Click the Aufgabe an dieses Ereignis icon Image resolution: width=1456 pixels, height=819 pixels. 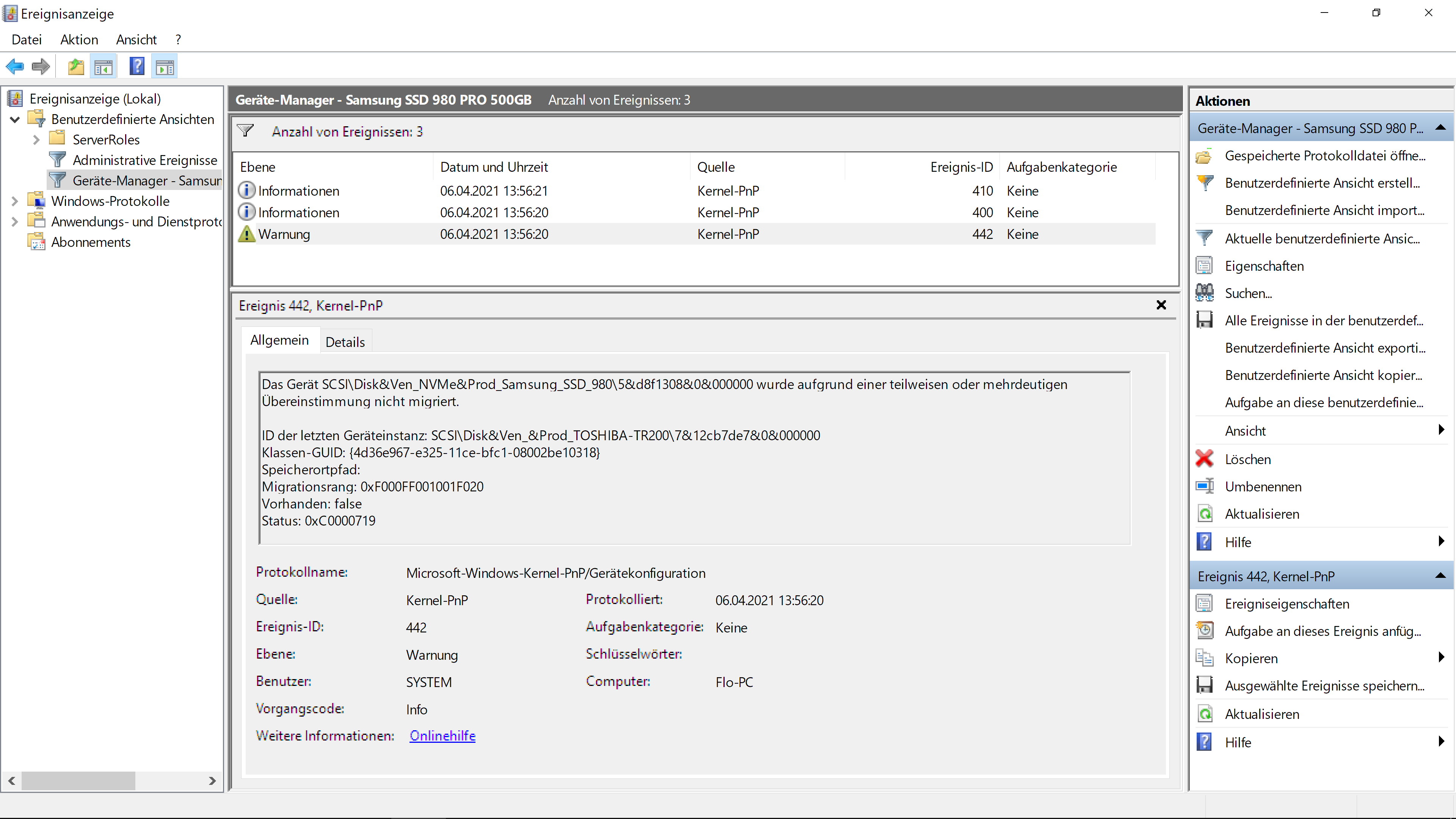click(x=1205, y=631)
